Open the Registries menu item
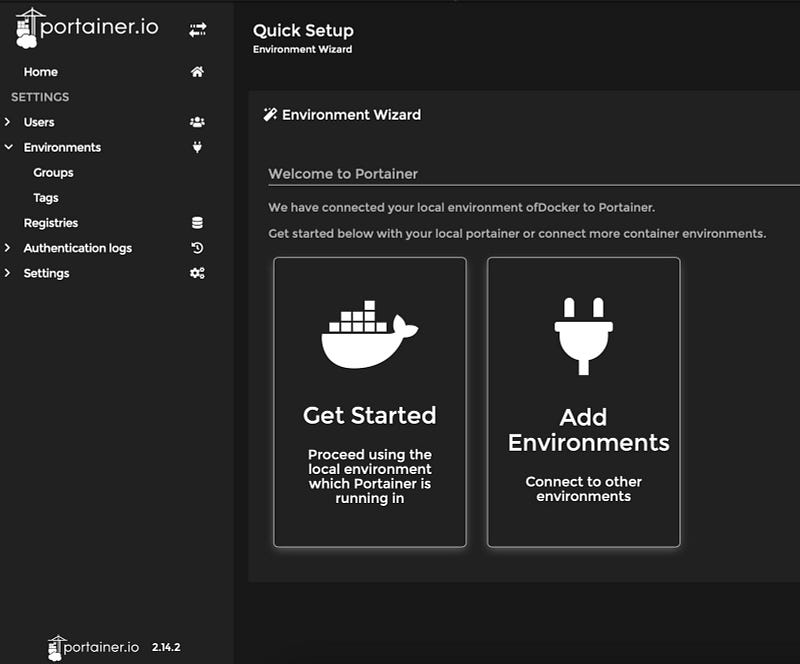 [51, 223]
